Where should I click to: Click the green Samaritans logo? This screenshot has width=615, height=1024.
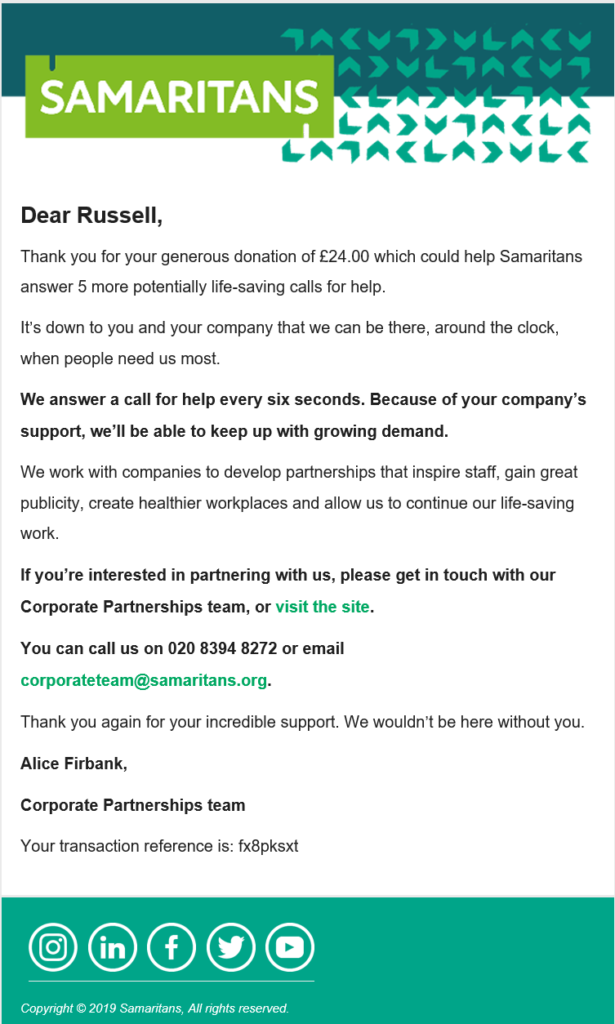point(179,97)
